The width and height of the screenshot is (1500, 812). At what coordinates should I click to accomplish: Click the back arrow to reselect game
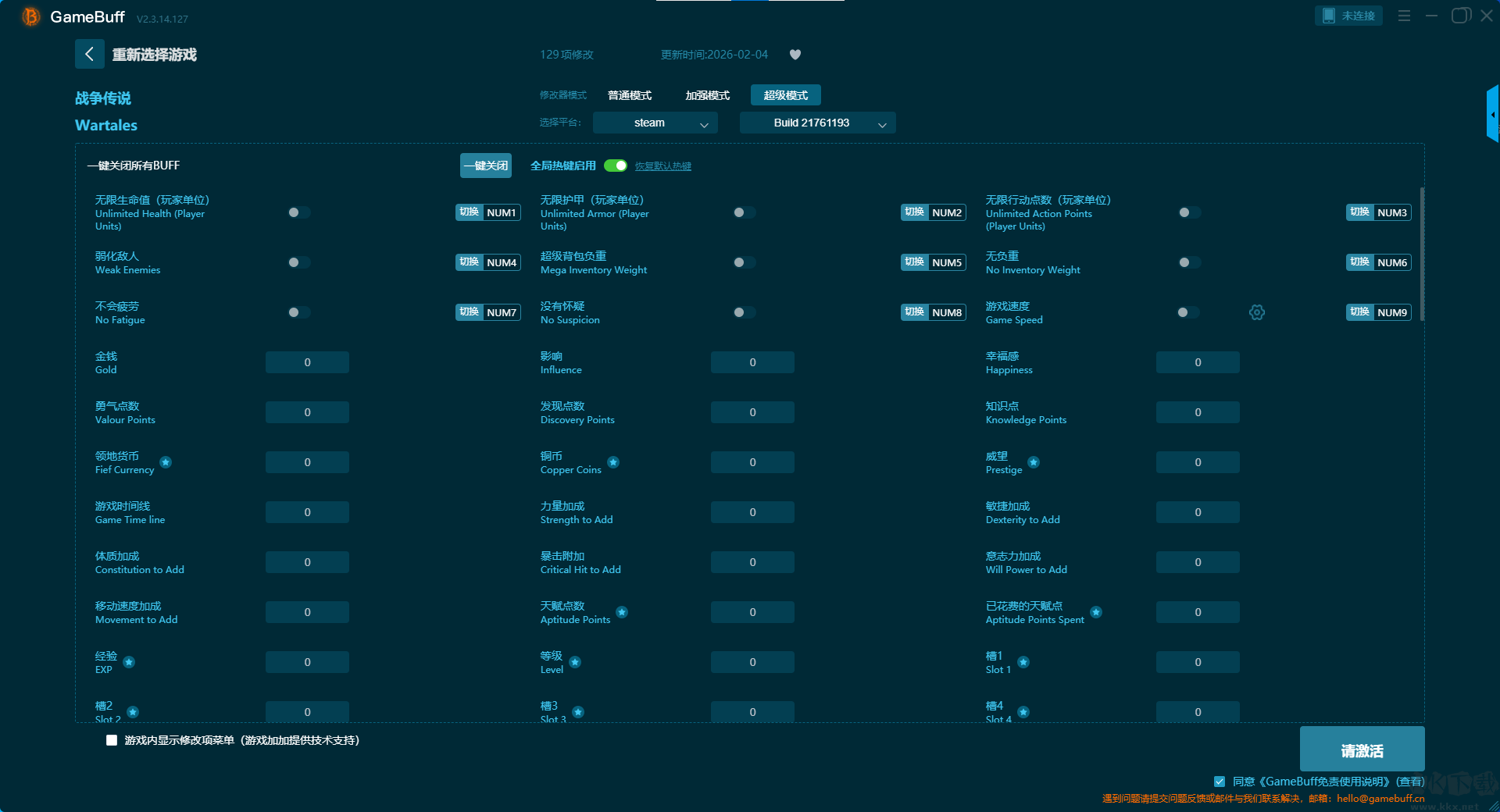pyautogui.click(x=89, y=54)
